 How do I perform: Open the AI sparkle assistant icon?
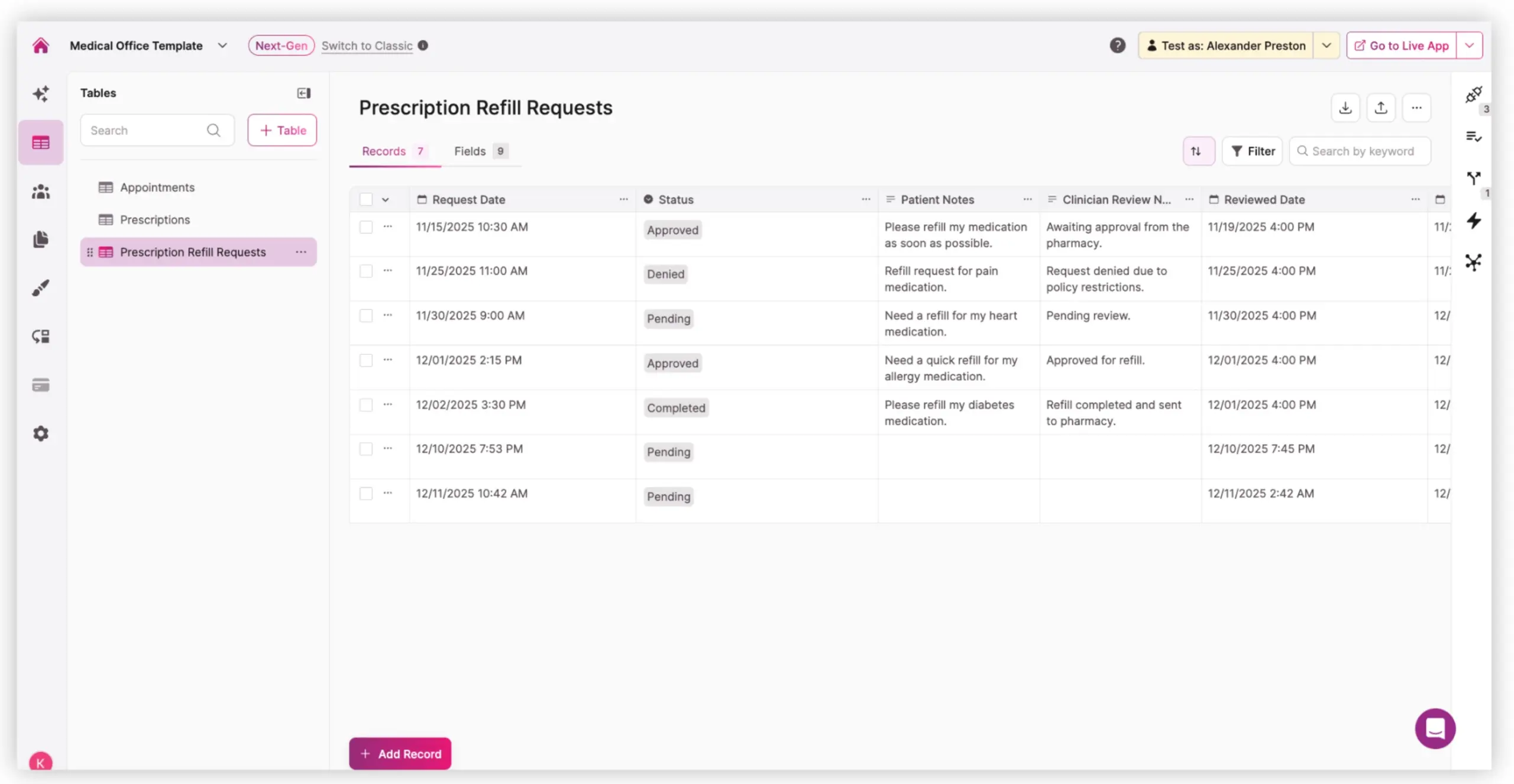40,93
